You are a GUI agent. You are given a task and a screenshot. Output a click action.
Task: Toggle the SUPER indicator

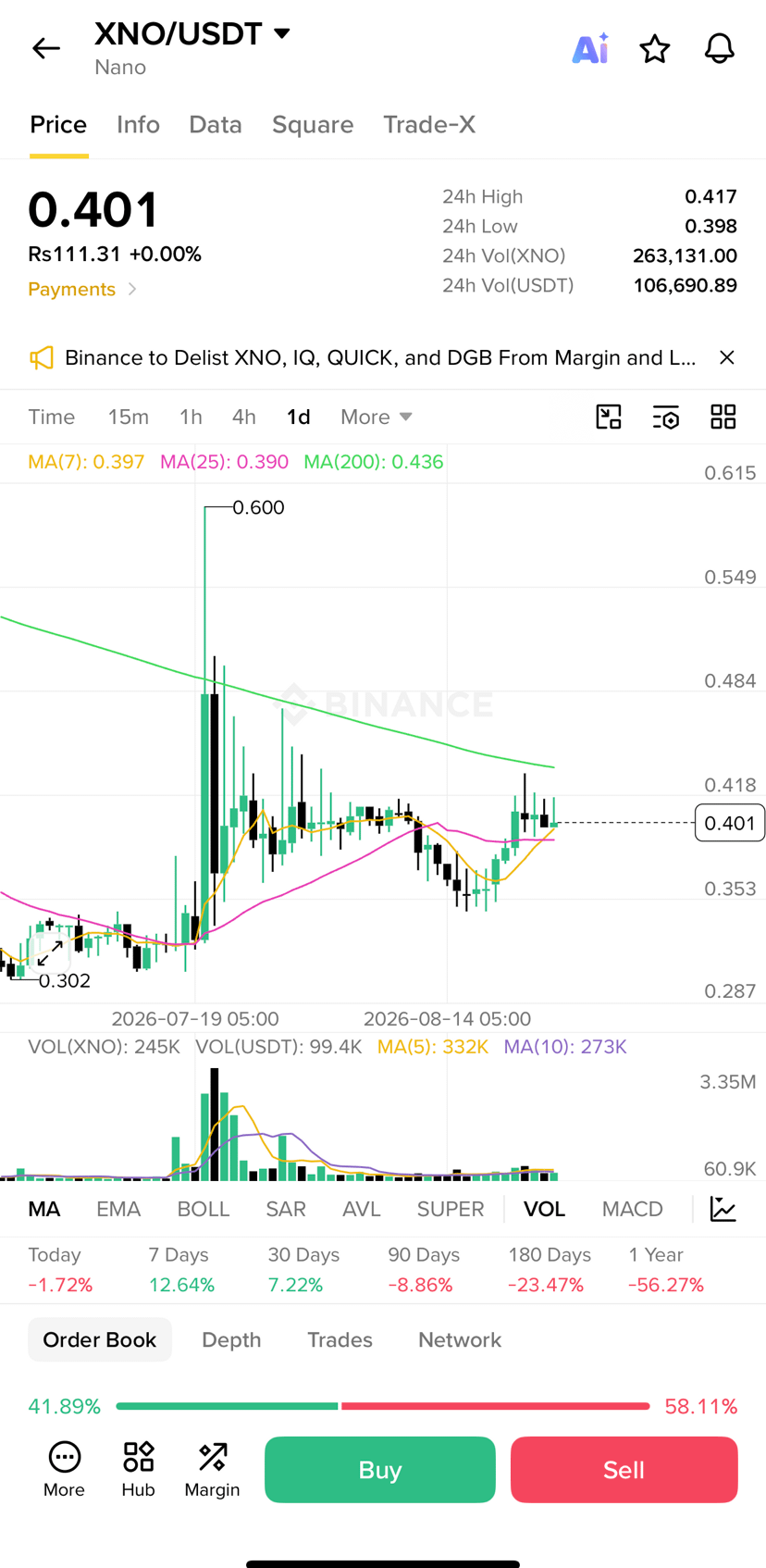[x=451, y=1209]
